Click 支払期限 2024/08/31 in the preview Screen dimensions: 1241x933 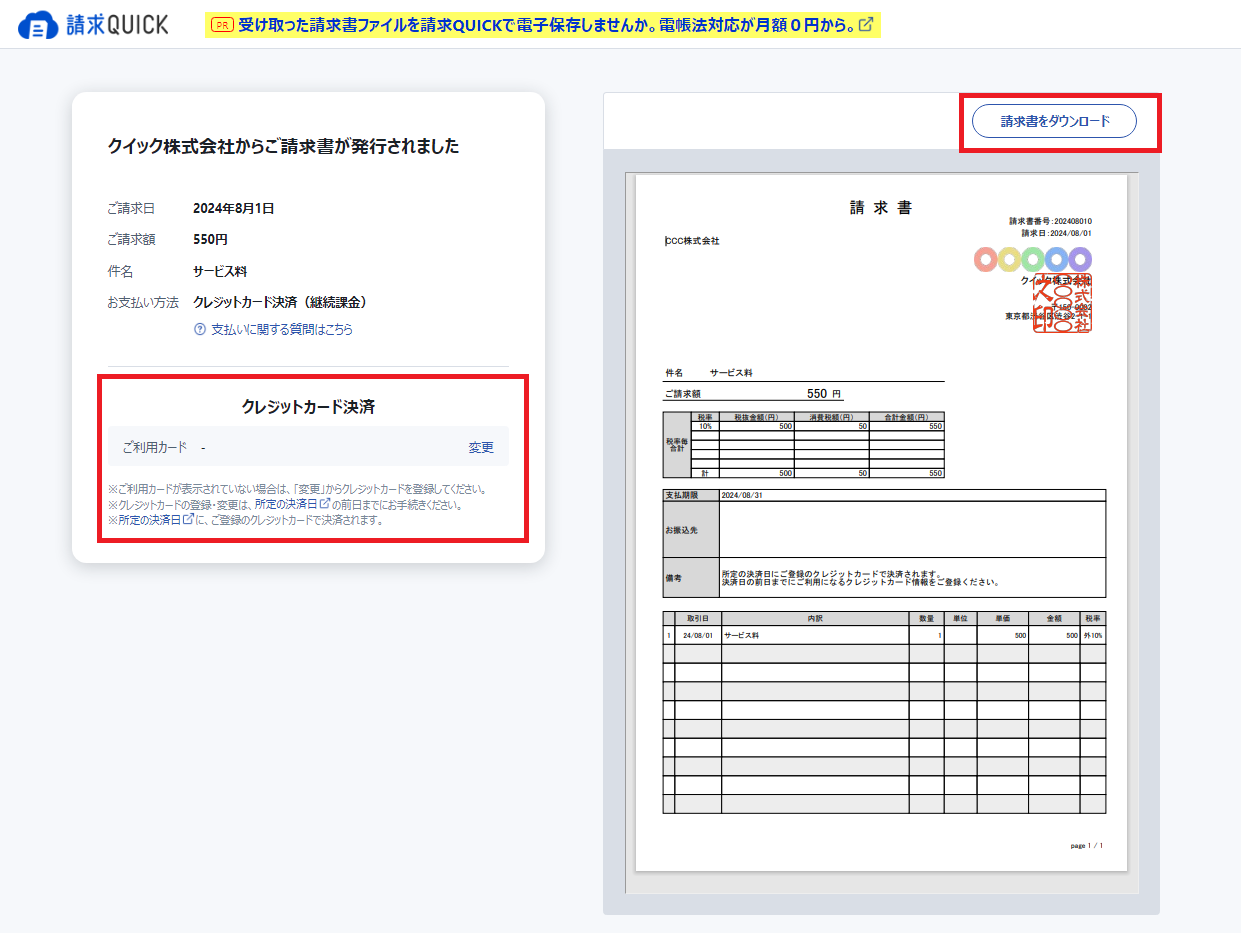coord(884,495)
